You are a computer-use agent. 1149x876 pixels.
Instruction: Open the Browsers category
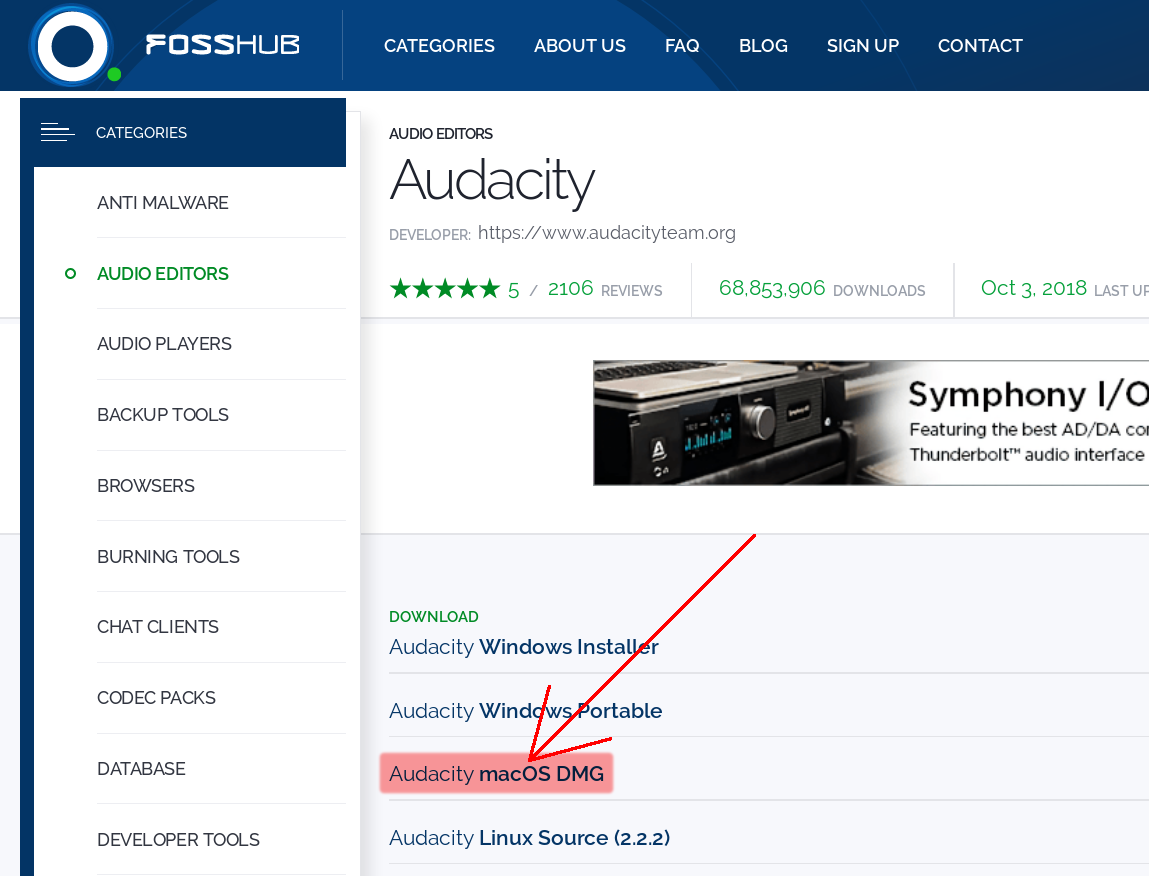pos(146,485)
